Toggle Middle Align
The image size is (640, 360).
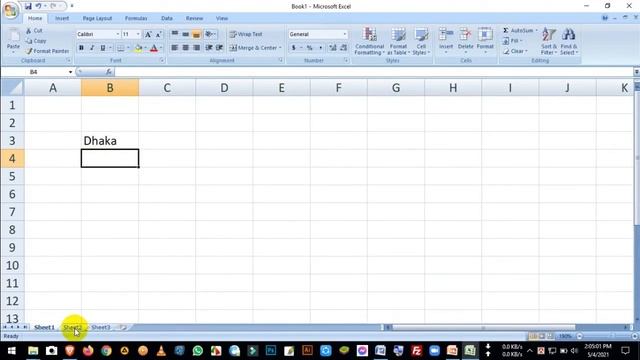point(185,34)
